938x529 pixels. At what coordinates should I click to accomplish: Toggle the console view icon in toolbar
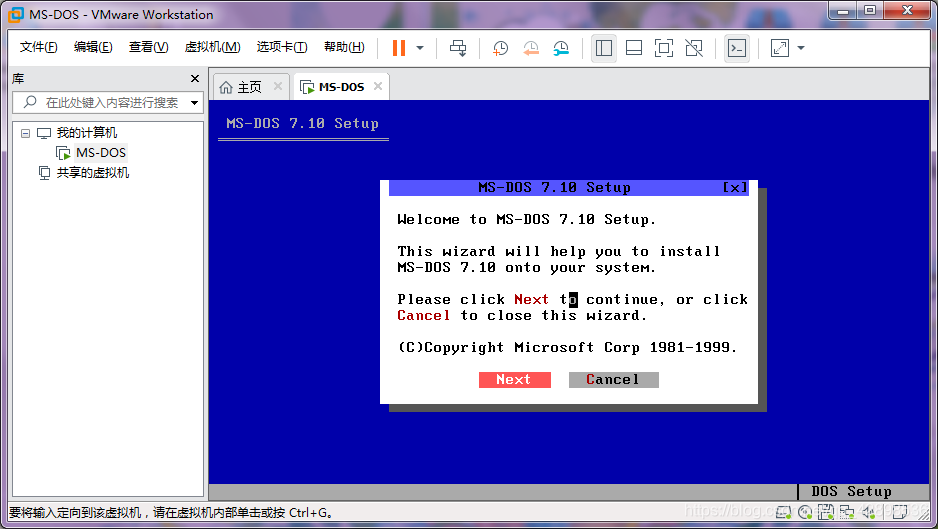pyautogui.click(x=736, y=48)
